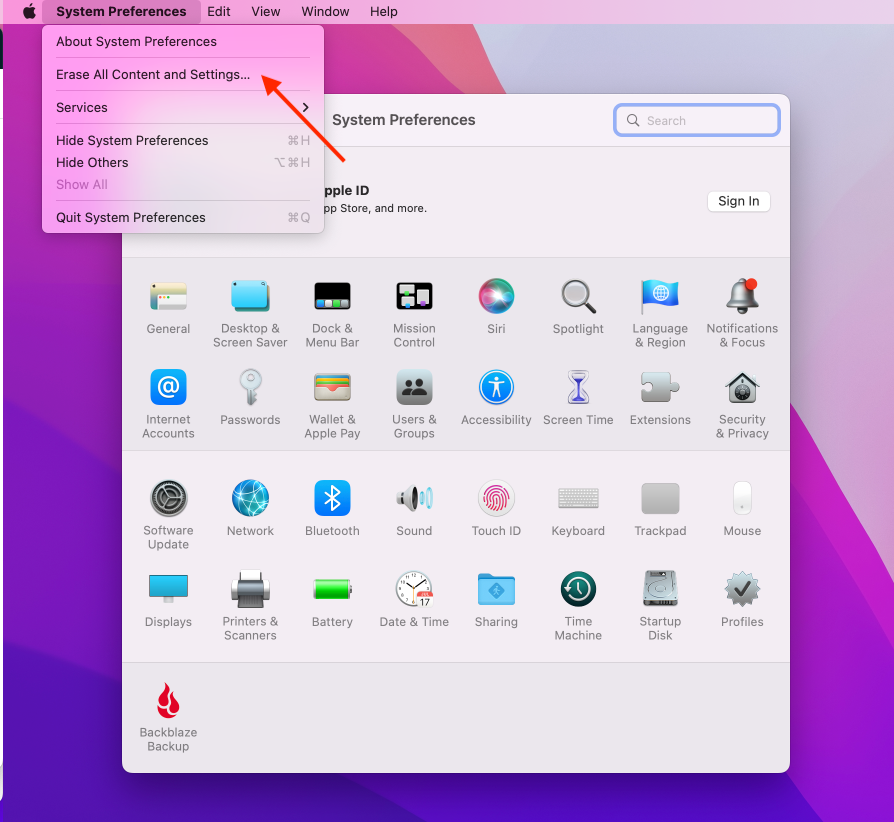The image size is (894, 822).
Task: Choose About System Preferences
Action: [183, 42]
